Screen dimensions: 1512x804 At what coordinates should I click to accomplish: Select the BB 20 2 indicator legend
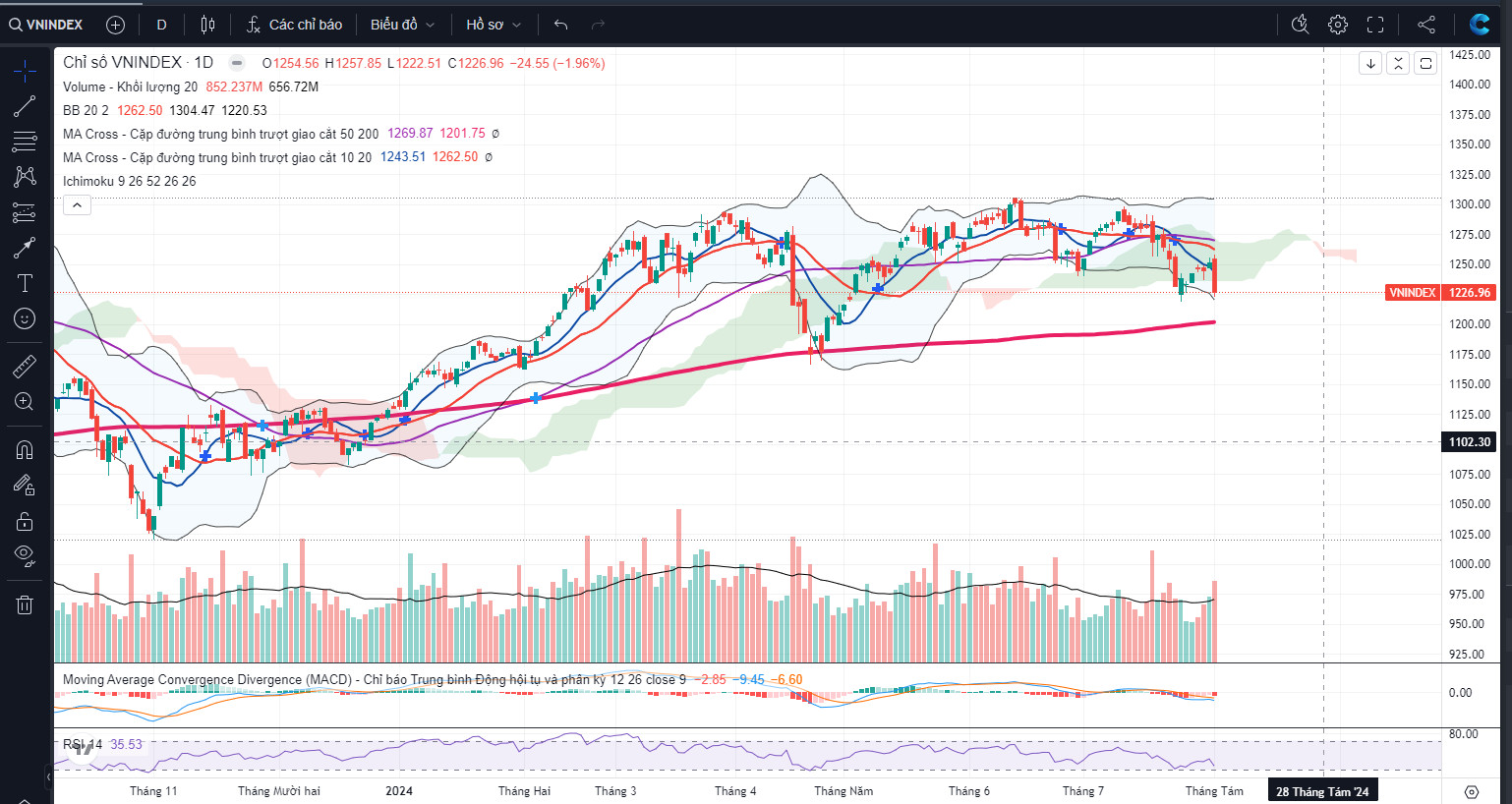coord(86,110)
